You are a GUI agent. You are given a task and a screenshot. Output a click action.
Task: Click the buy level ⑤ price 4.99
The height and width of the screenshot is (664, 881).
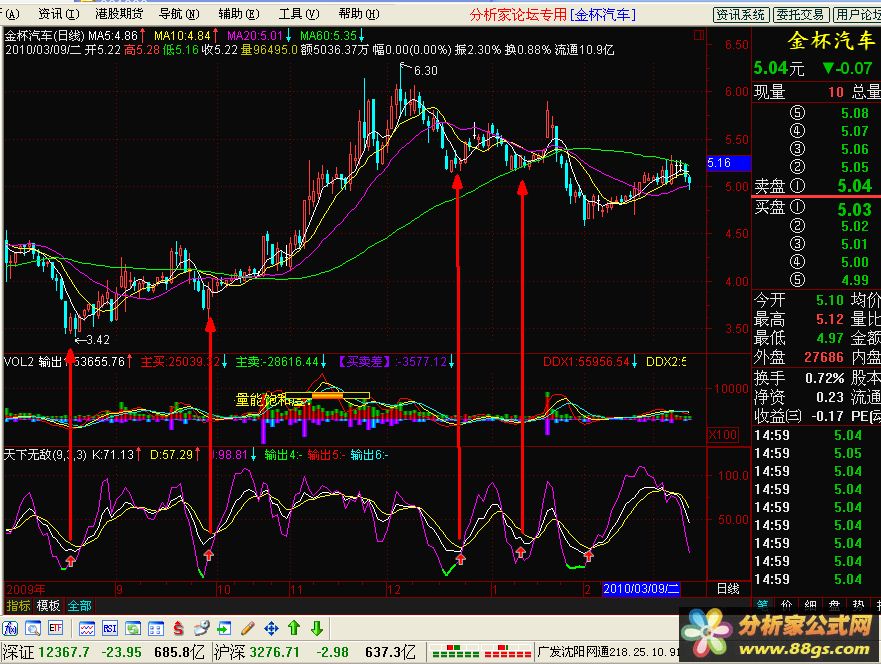855,280
